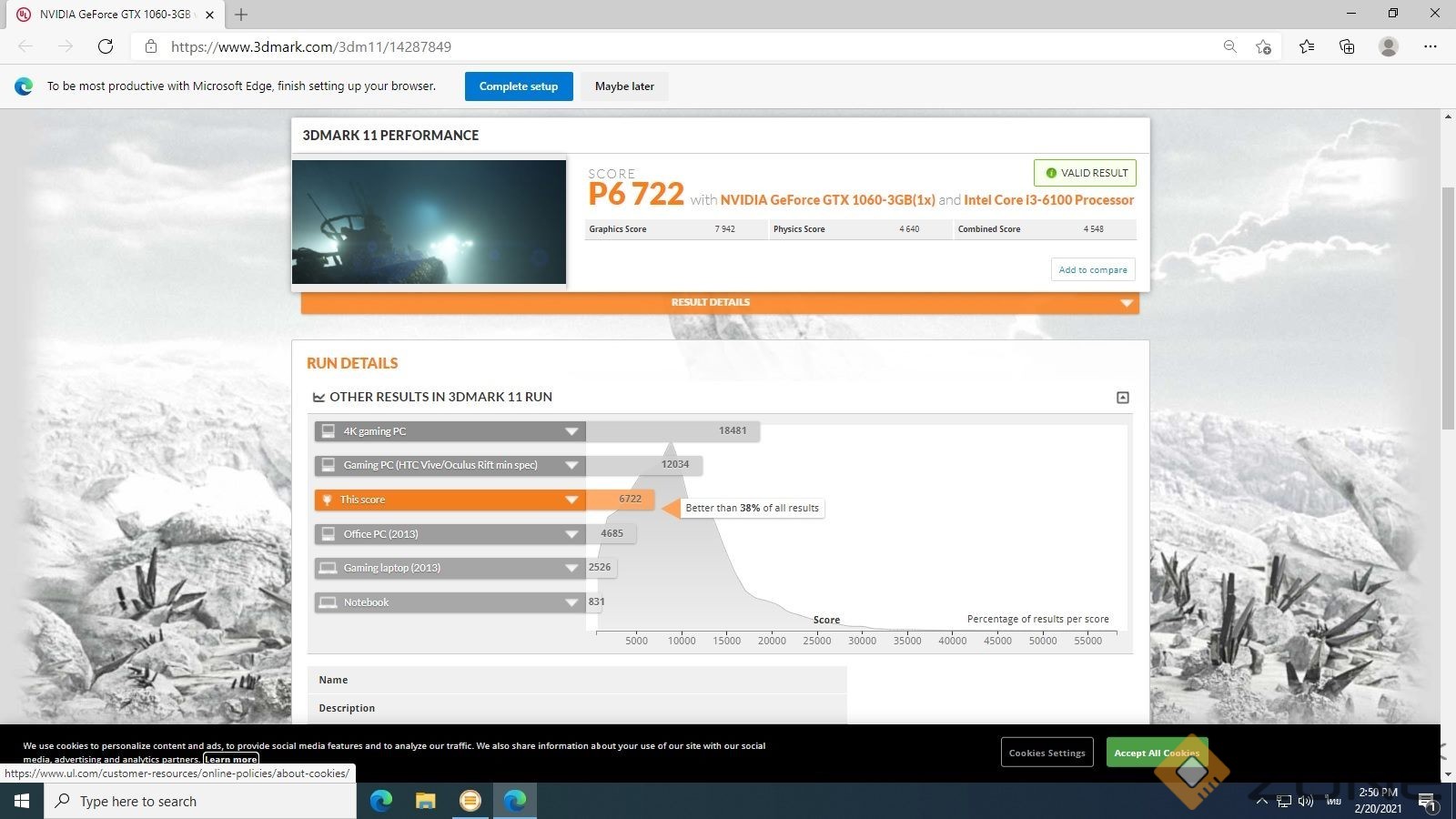Open the zoom magnifier in address bar
Viewport: 1456px width, 819px height.
click(1229, 46)
